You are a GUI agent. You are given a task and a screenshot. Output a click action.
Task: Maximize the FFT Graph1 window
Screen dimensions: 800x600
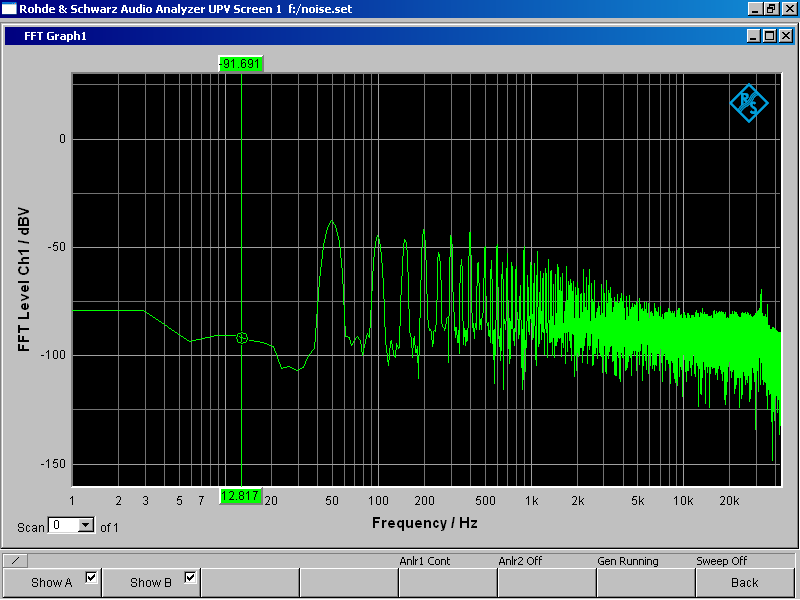click(769, 36)
